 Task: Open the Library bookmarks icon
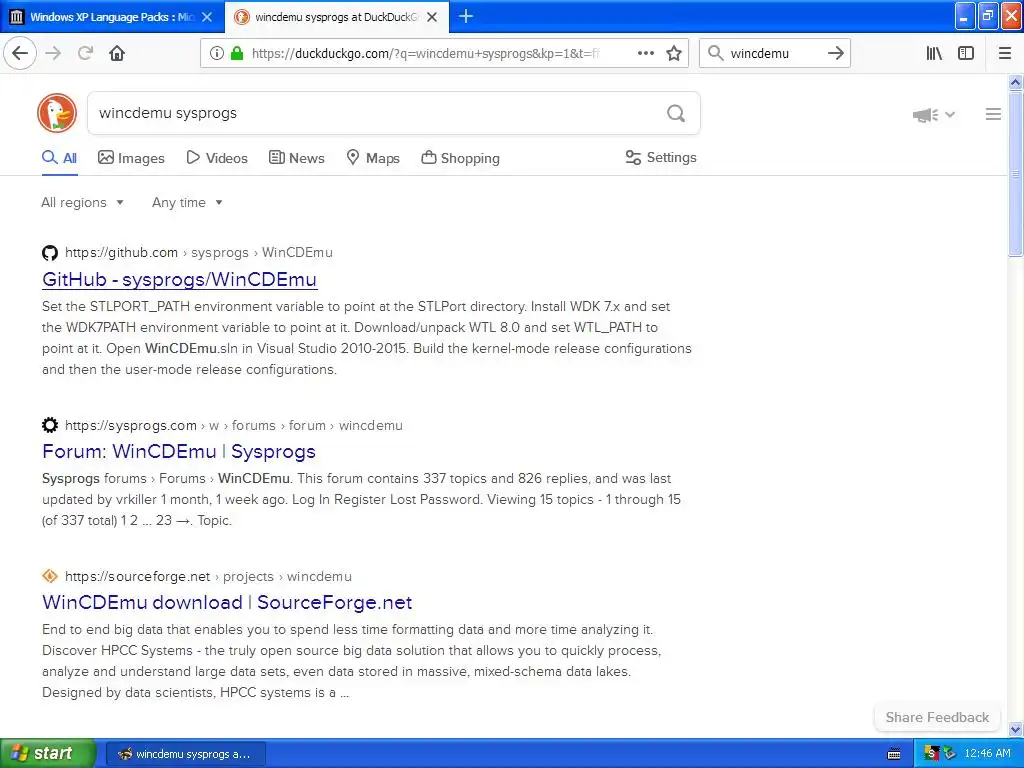point(934,53)
